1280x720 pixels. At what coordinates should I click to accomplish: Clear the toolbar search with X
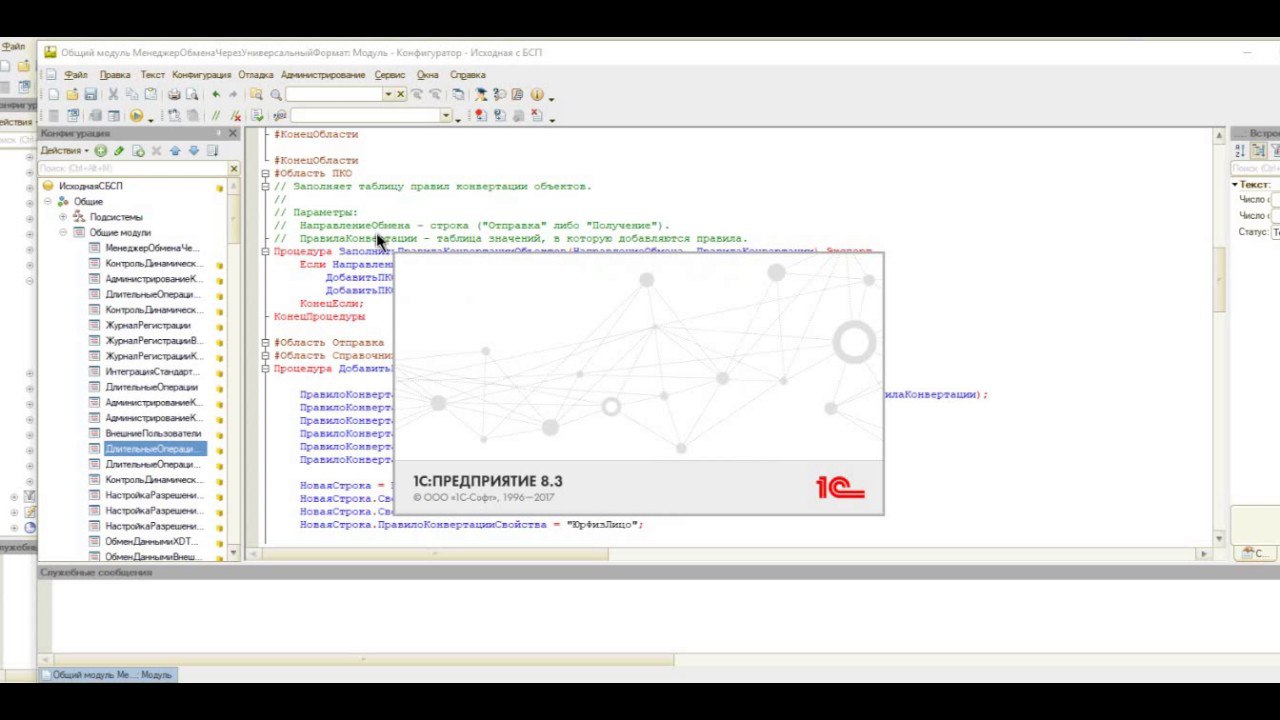[400, 94]
